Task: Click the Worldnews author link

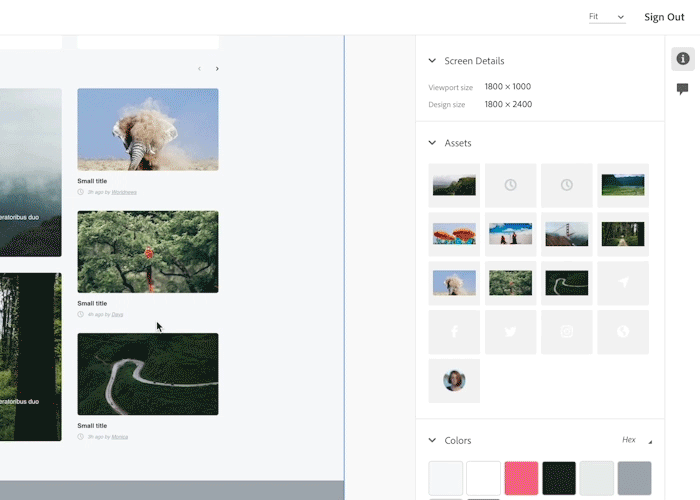Action: point(124,192)
